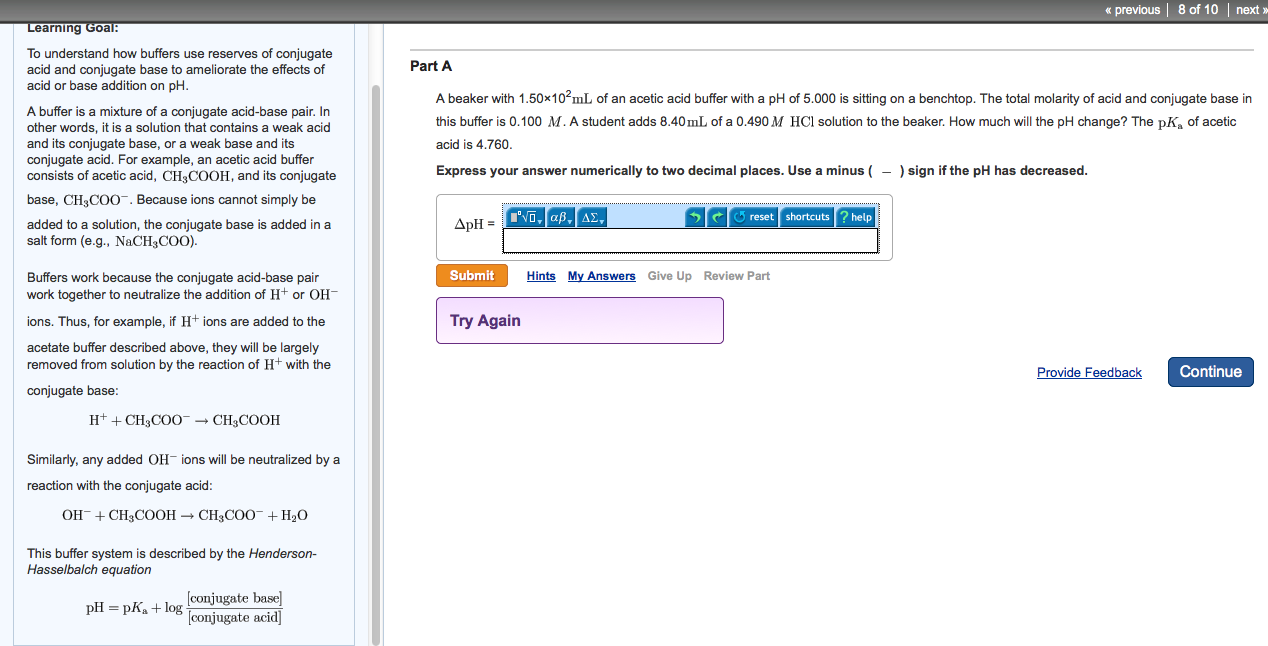The height and width of the screenshot is (646, 1268).
Task: Click the 'Learning Goal:' heading
Action: 73,28
